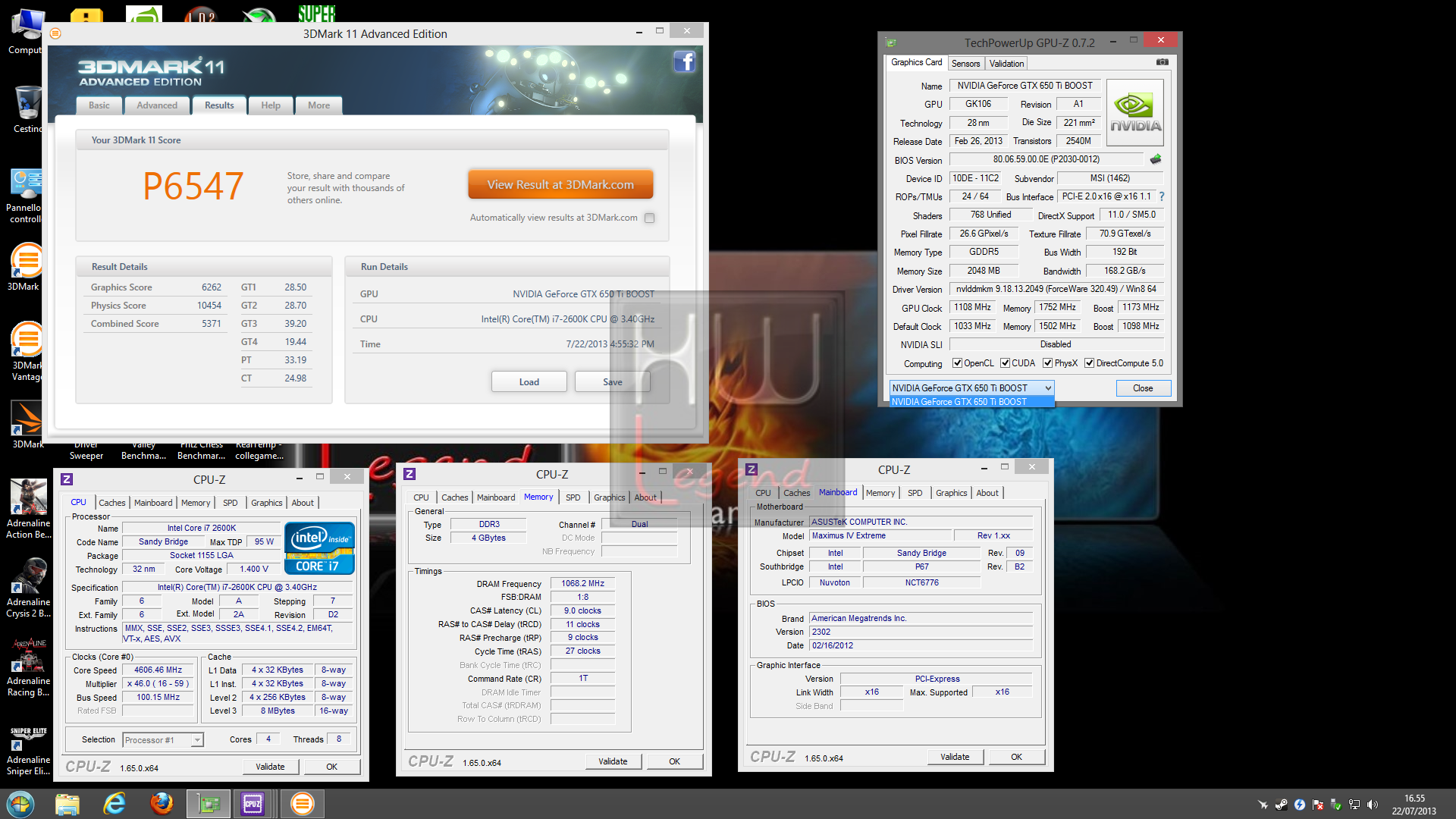This screenshot has height=819, width=1456.
Task: Open the Computer desktop icon
Action: click(x=26, y=32)
